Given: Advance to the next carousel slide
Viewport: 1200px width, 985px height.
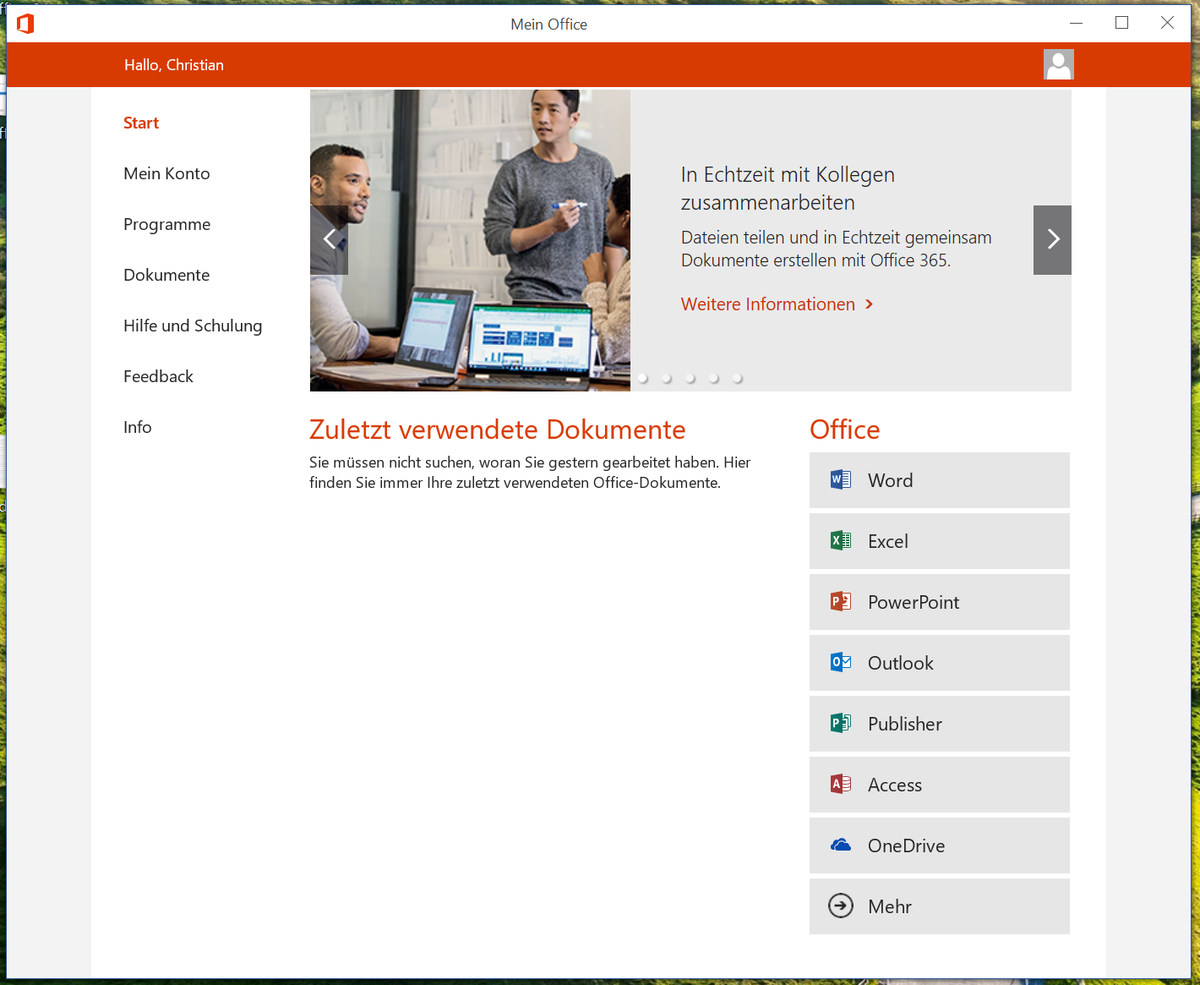Looking at the screenshot, I should [1052, 240].
